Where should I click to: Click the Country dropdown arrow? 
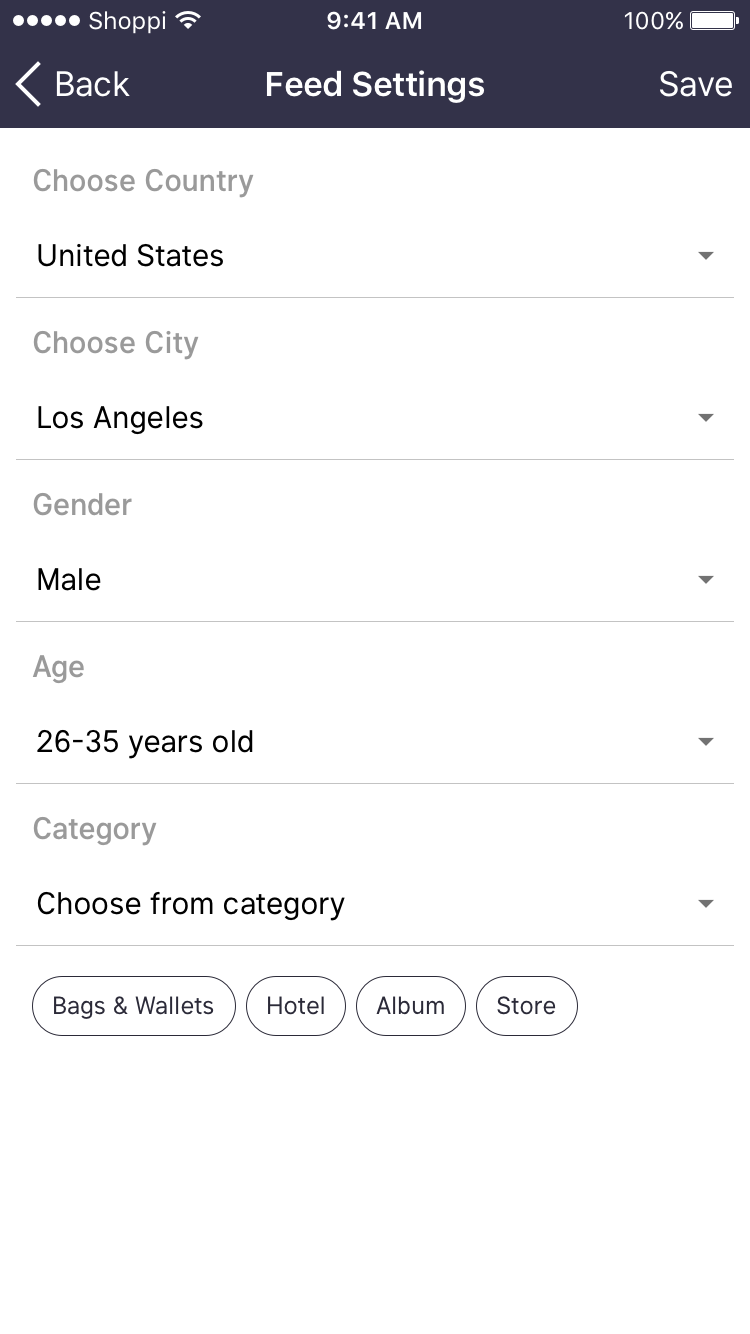coord(706,256)
